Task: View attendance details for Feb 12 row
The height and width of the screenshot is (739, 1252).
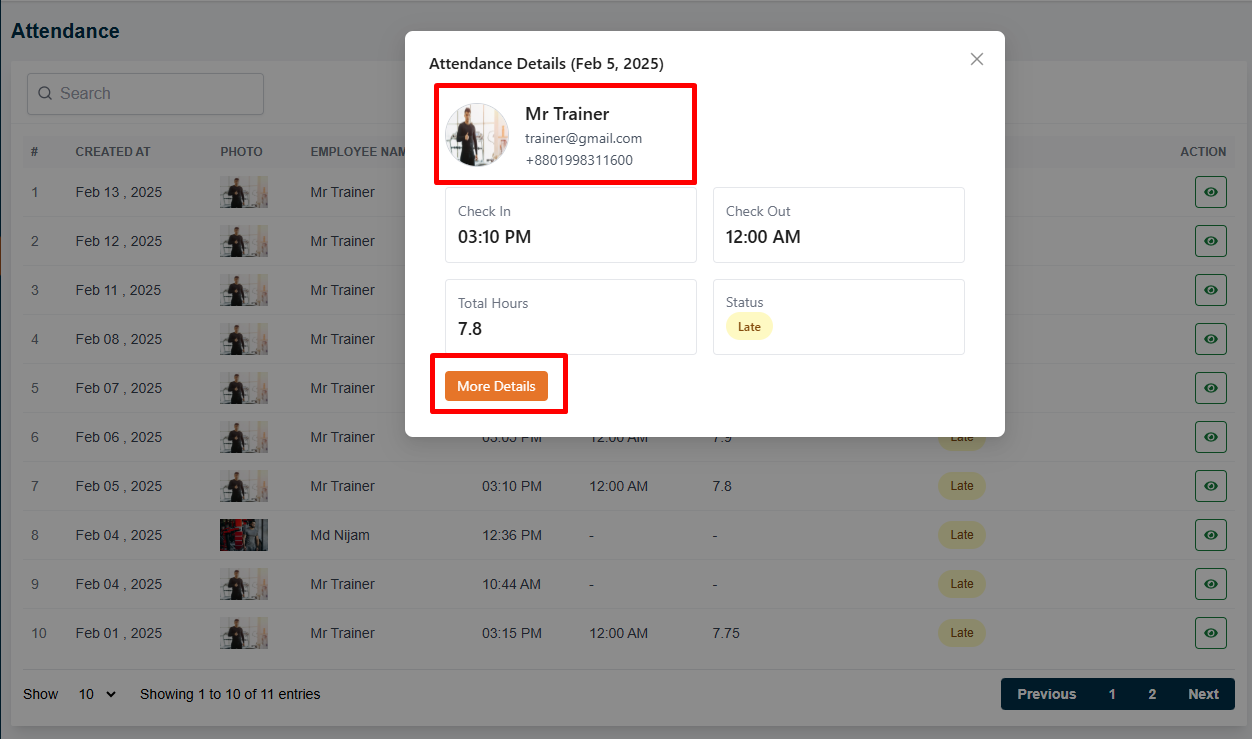Action: pos(1210,241)
